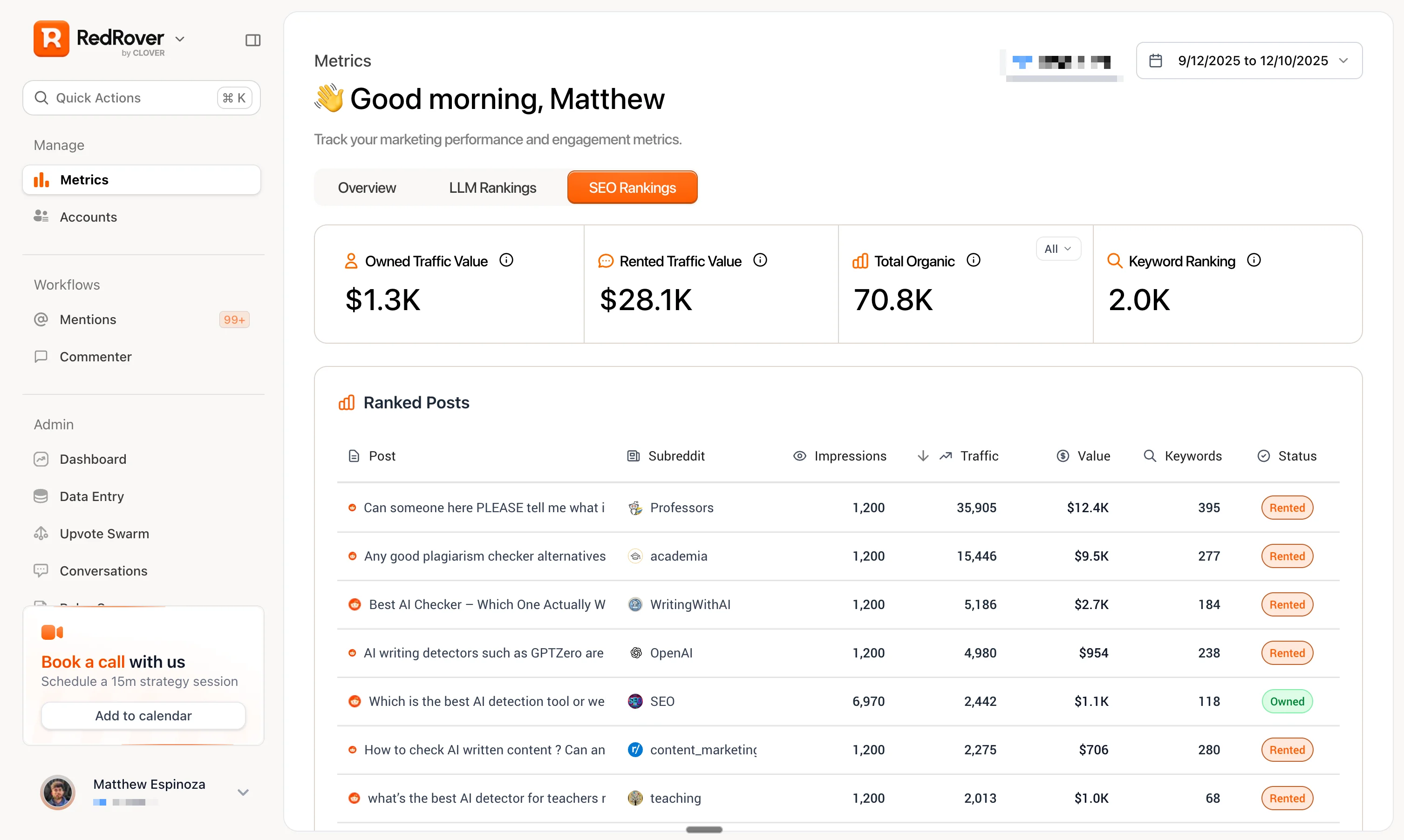Click the Add to calendar button
Image resolution: width=1404 pixels, height=840 pixels.
tap(143, 716)
